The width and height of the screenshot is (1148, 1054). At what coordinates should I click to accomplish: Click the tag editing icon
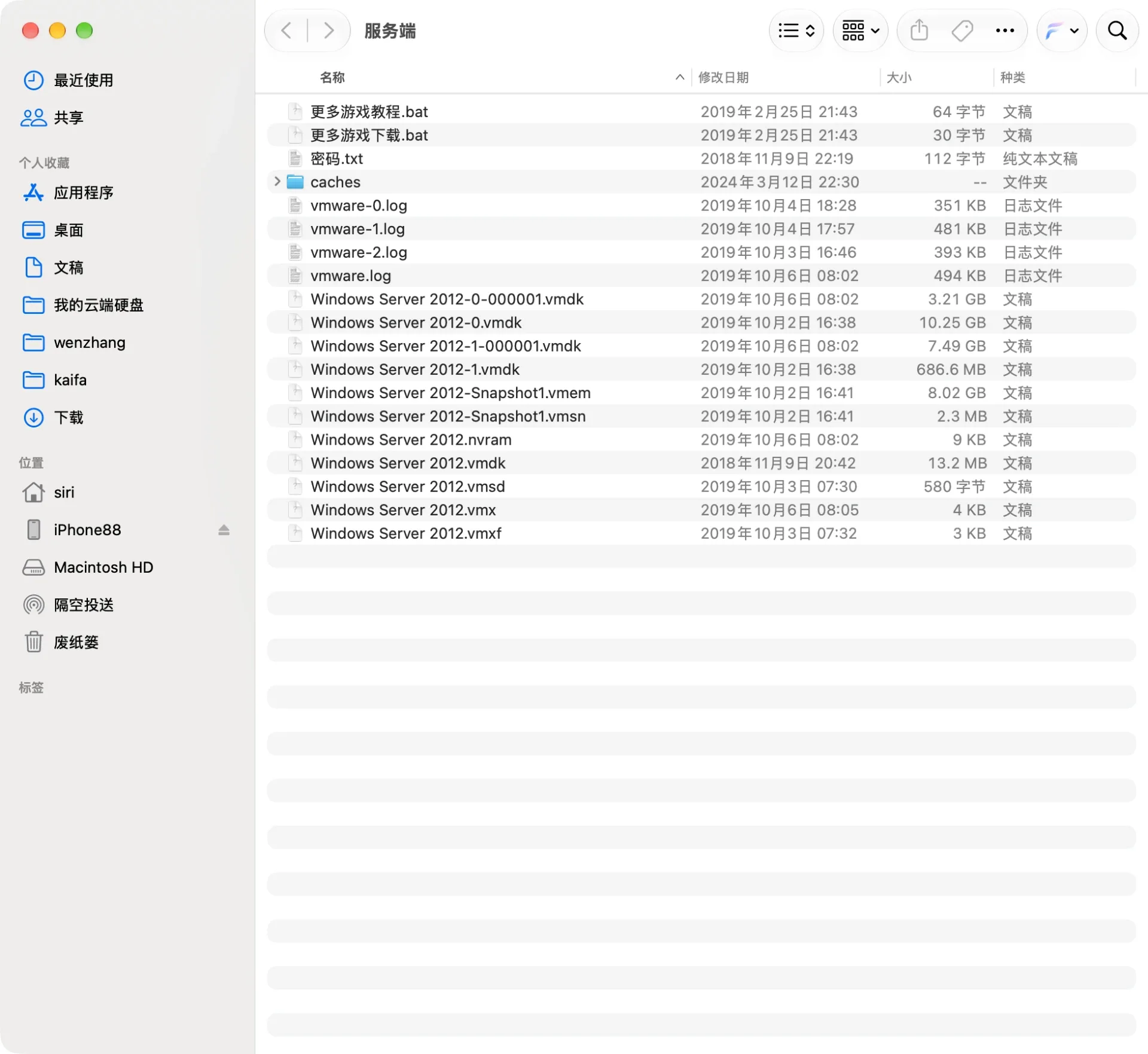pos(962,30)
